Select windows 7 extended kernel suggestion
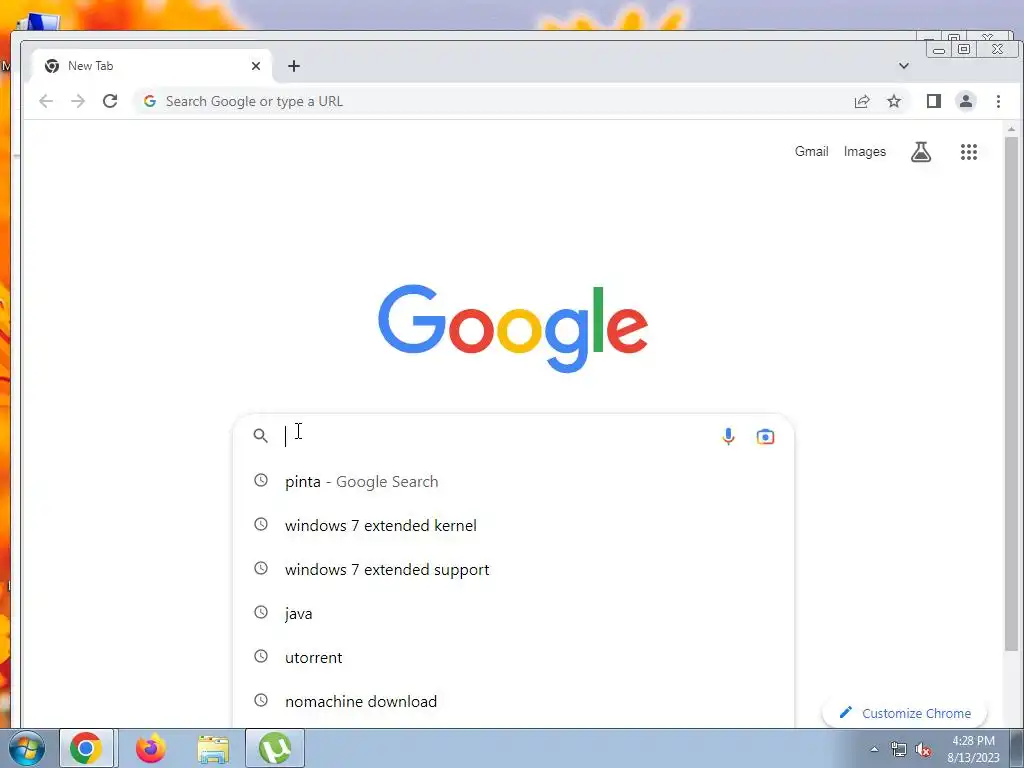Image resolution: width=1024 pixels, height=768 pixels. pyautogui.click(x=513, y=526)
